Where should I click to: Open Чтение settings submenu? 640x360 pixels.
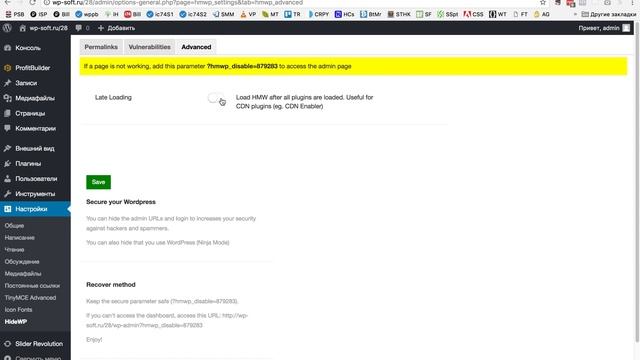[14, 249]
